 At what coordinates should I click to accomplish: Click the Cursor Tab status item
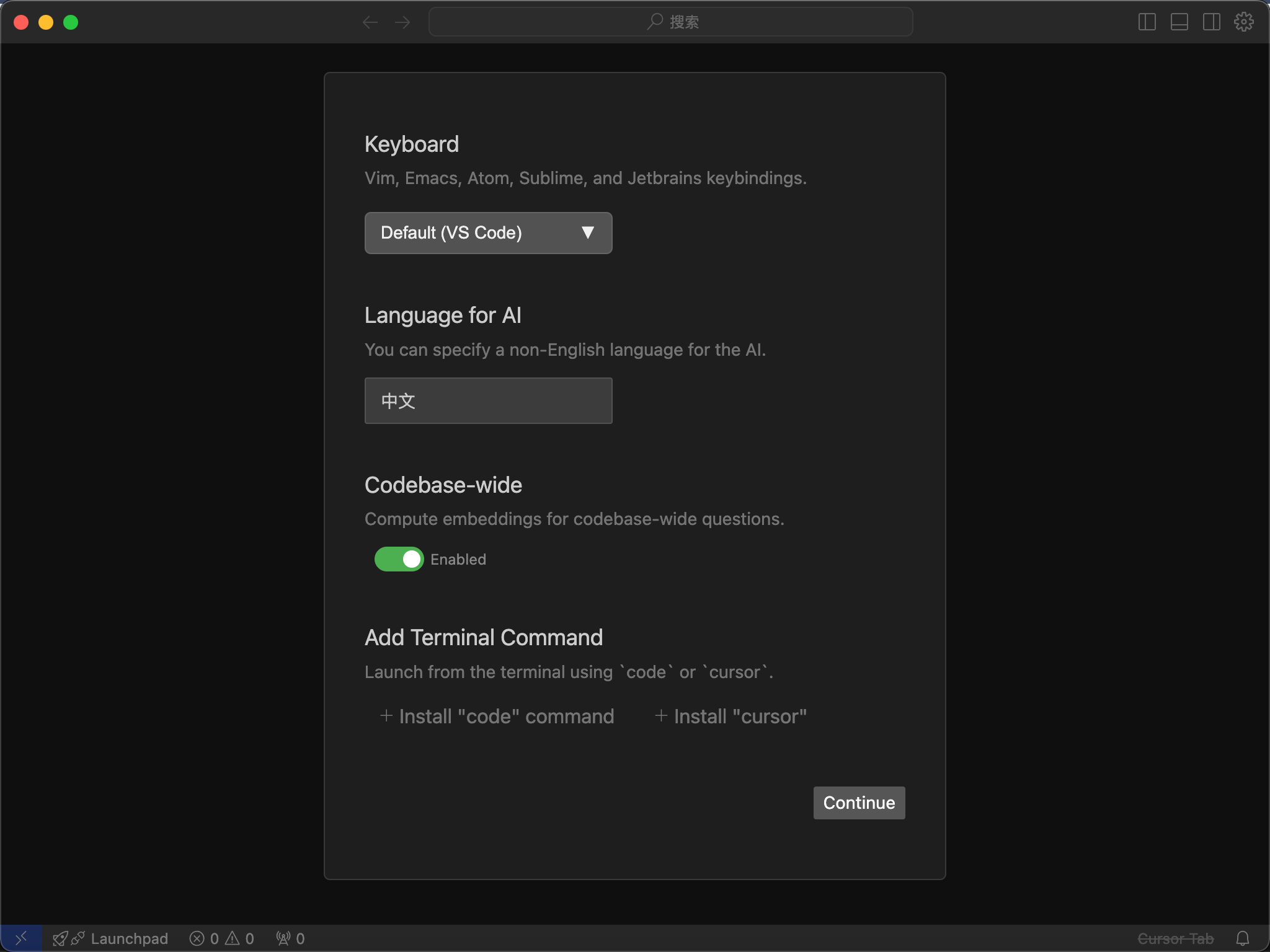1175,938
